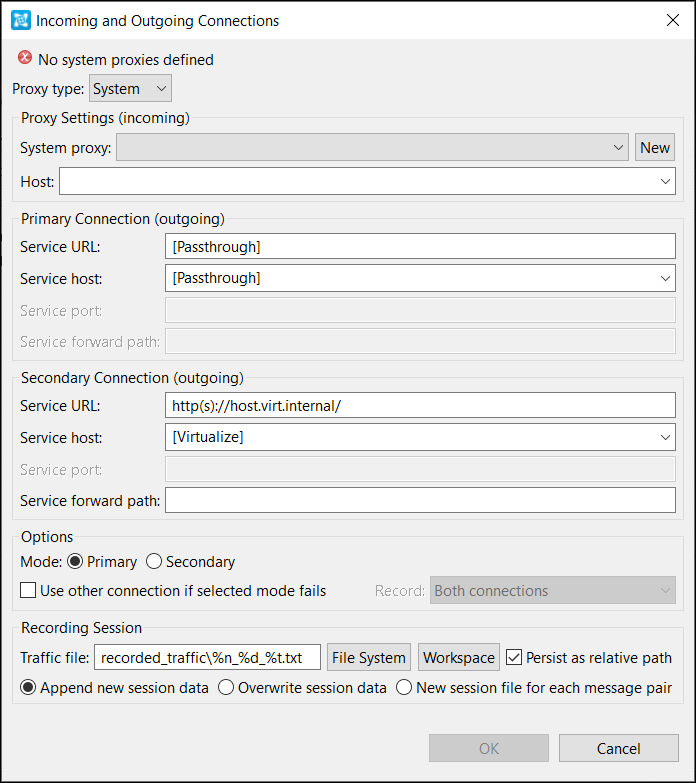Screen dimensions: 696x783
Task: Close the Incoming and Outgoing Connections dialog
Action: coord(673,20)
